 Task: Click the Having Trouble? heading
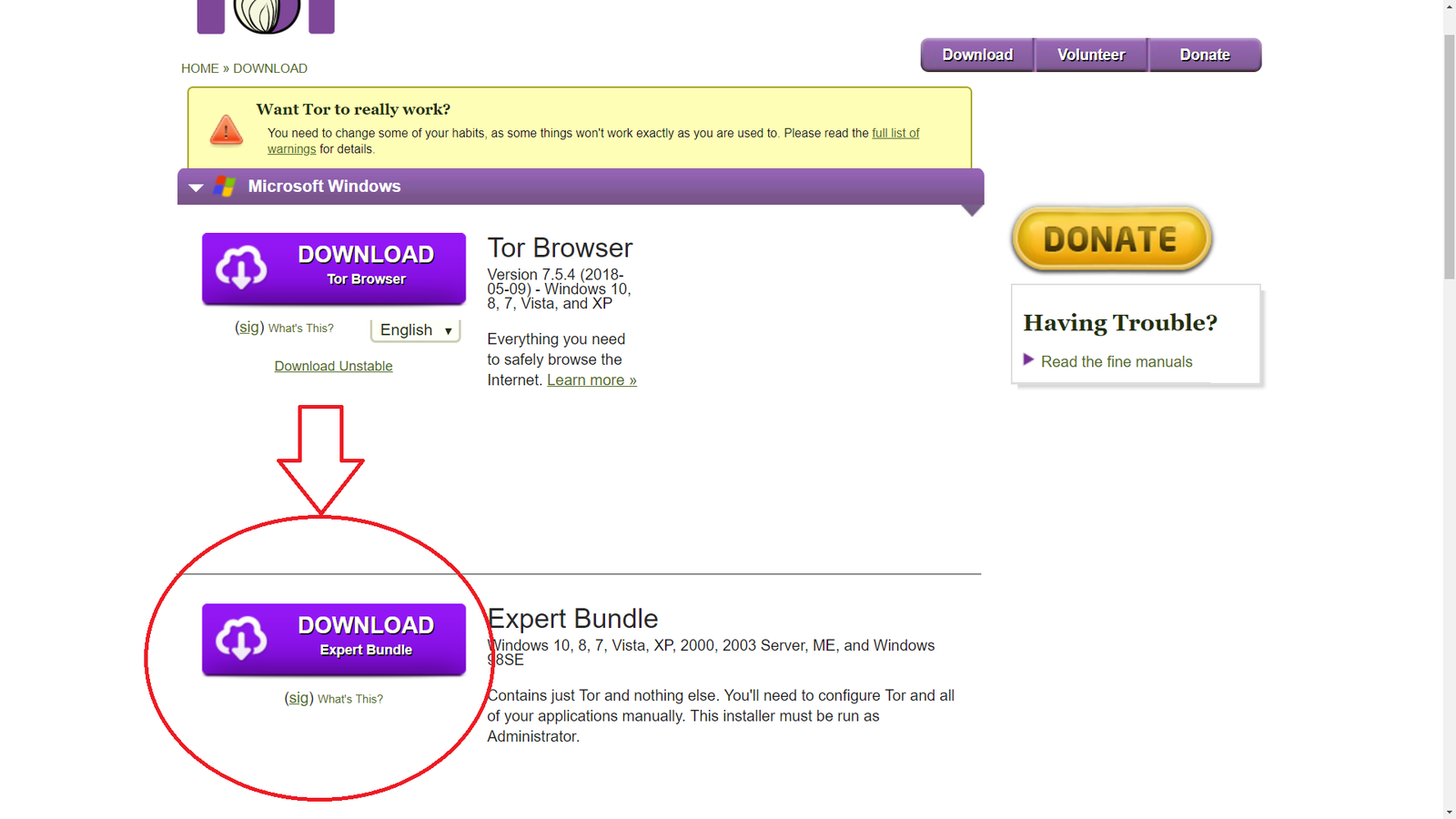(1120, 323)
